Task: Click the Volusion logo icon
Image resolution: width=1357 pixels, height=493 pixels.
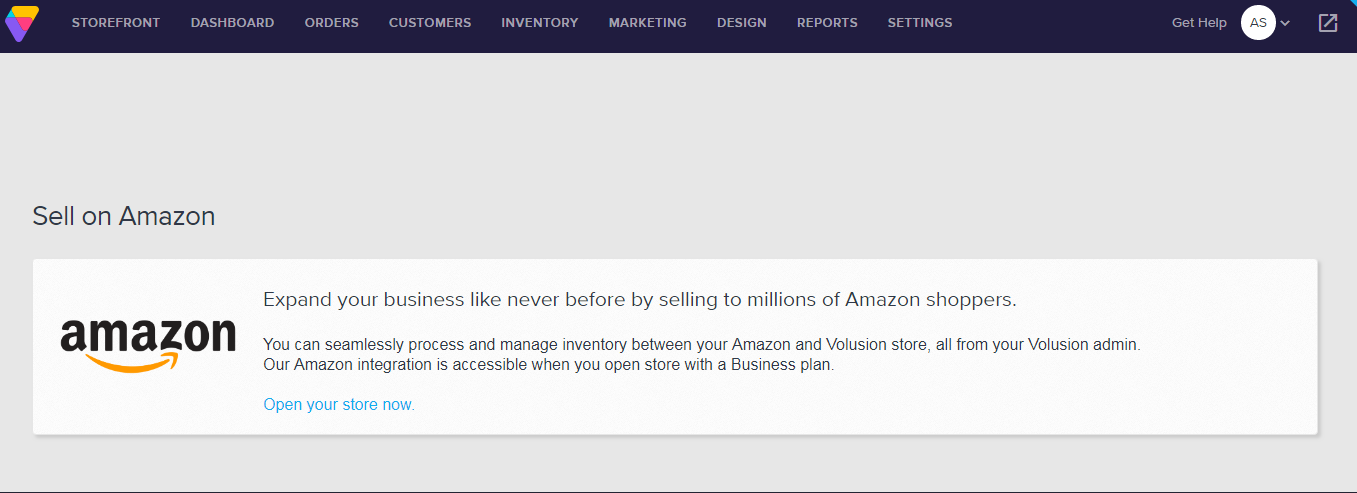Action: pos(22,23)
